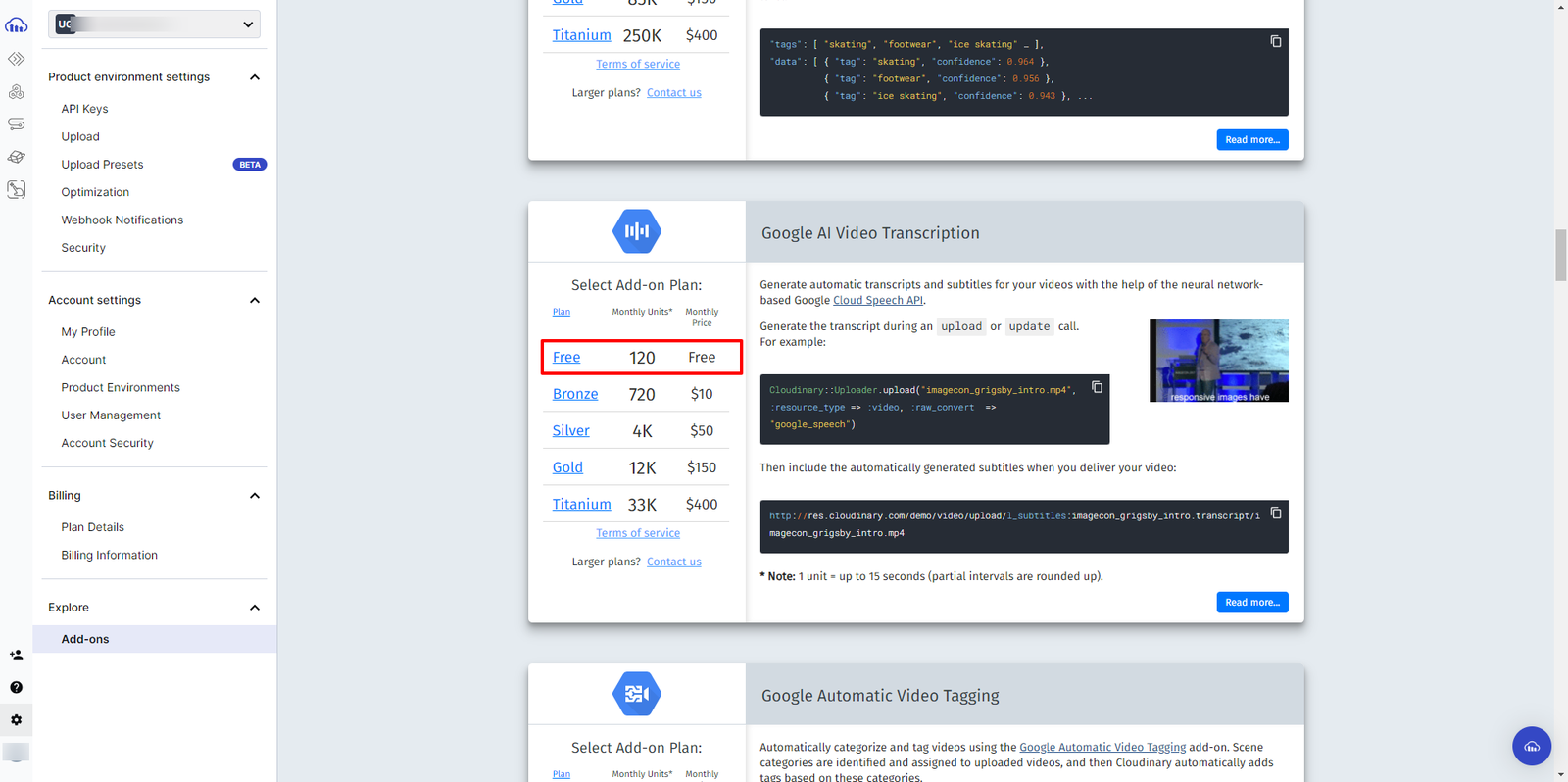Image resolution: width=1568 pixels, height=782 pixels.
Task: Select the Gold 12K plan link
Action: [x=567, y=467]
